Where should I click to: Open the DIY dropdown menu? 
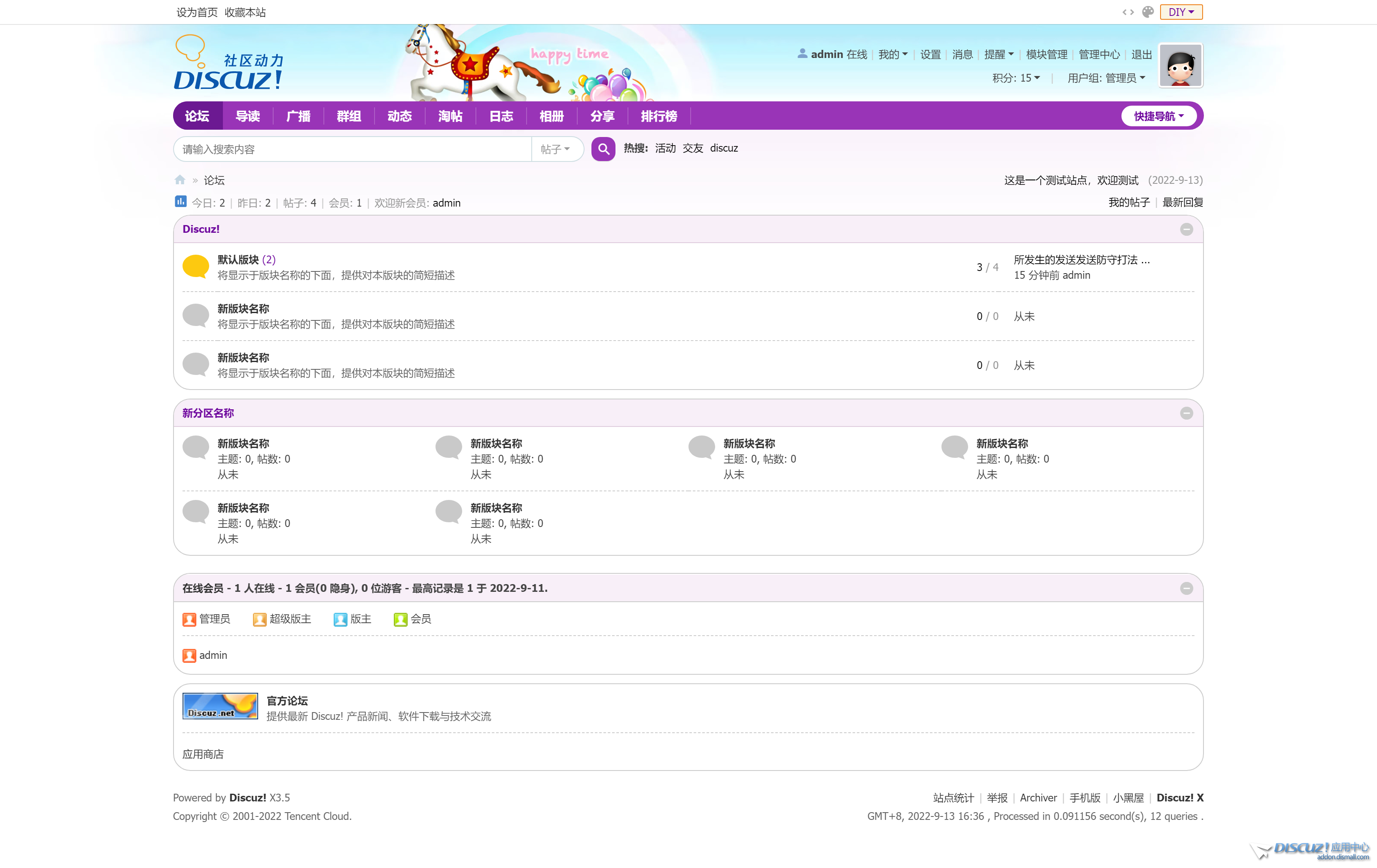1181,12
